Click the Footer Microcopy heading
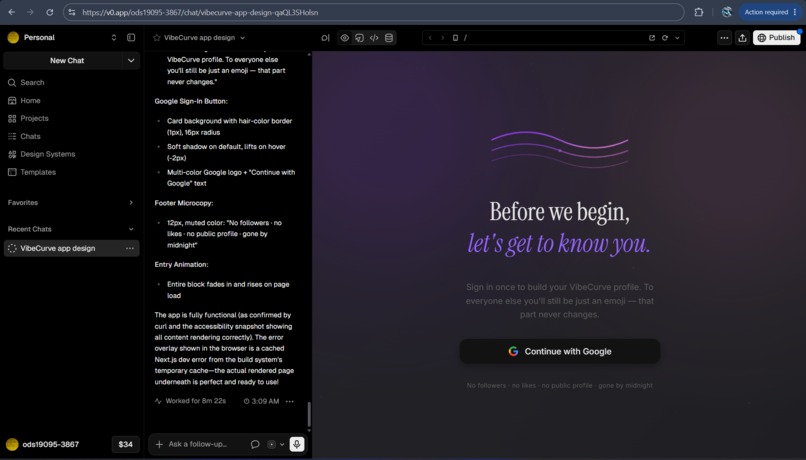The image size is (806, 460). (x=184, y=203)
